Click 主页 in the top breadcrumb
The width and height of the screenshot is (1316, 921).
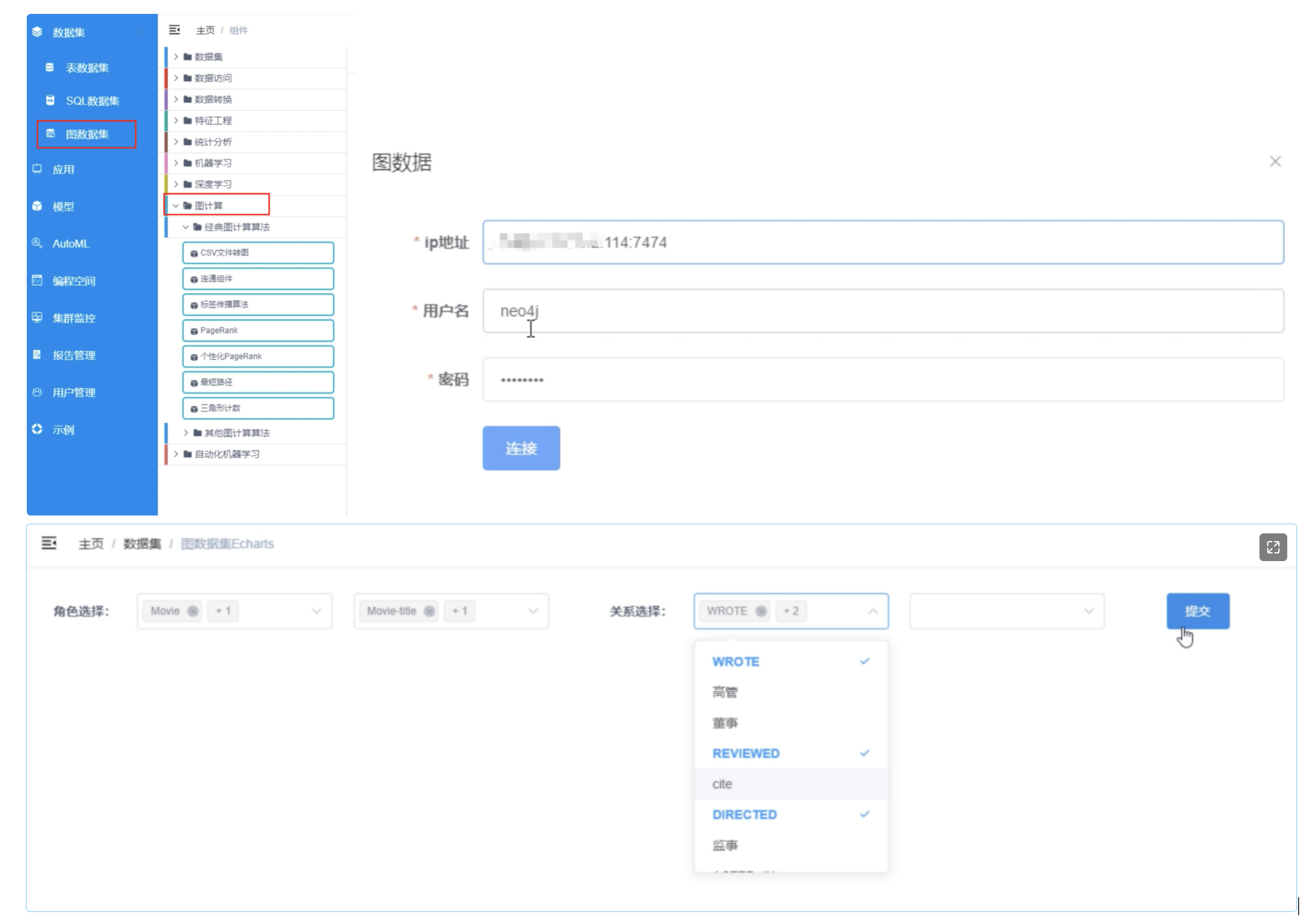tap(206, 30)
